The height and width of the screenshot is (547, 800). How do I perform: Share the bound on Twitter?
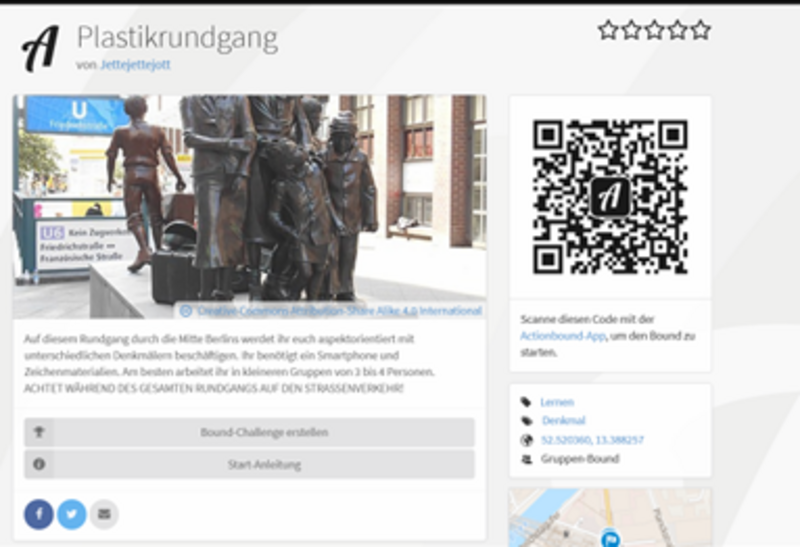(x=71, y=514)
